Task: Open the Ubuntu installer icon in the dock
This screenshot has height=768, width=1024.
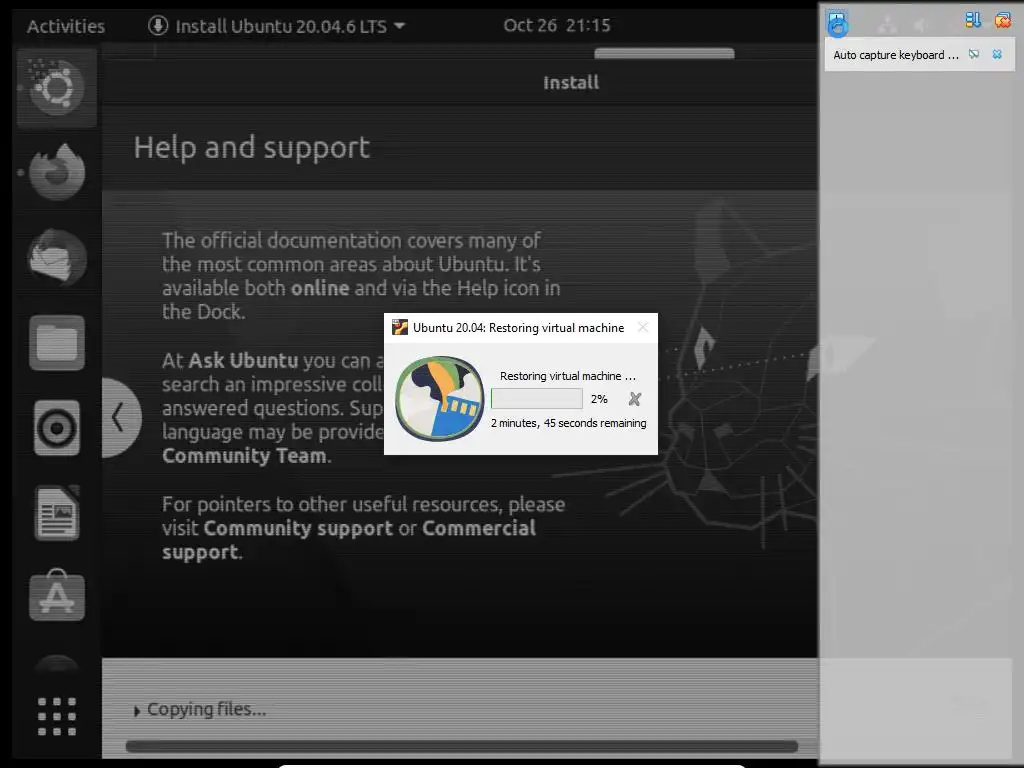Action: click(x=57, y=87)
